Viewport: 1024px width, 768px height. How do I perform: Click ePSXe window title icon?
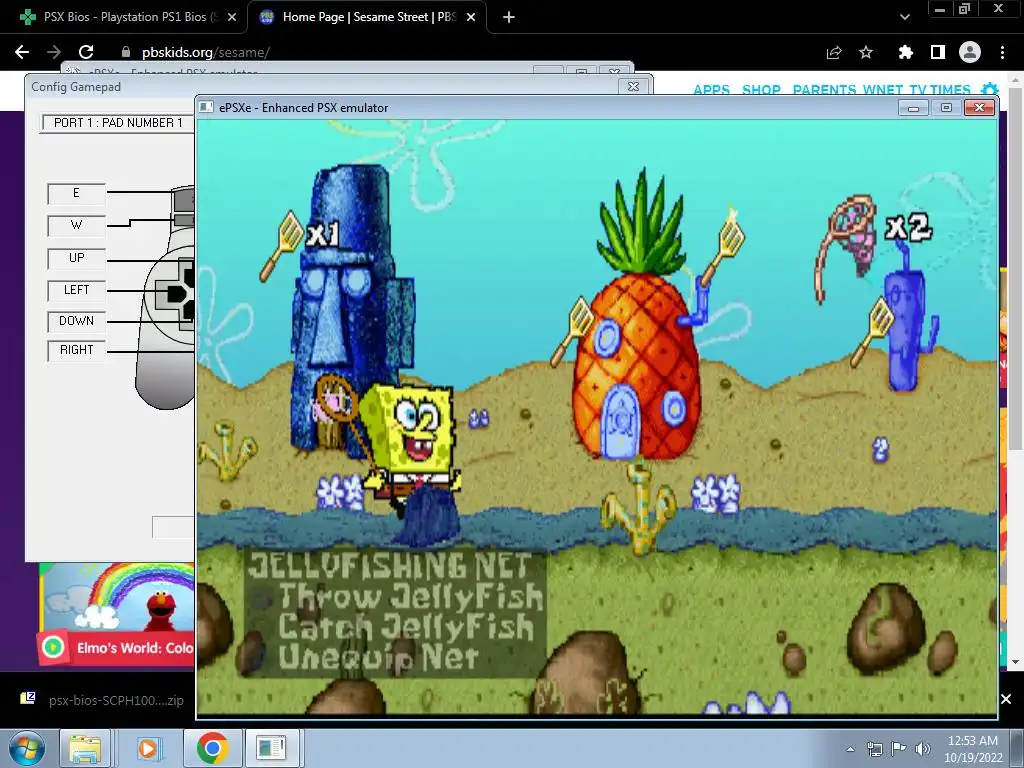pos(206,107)
